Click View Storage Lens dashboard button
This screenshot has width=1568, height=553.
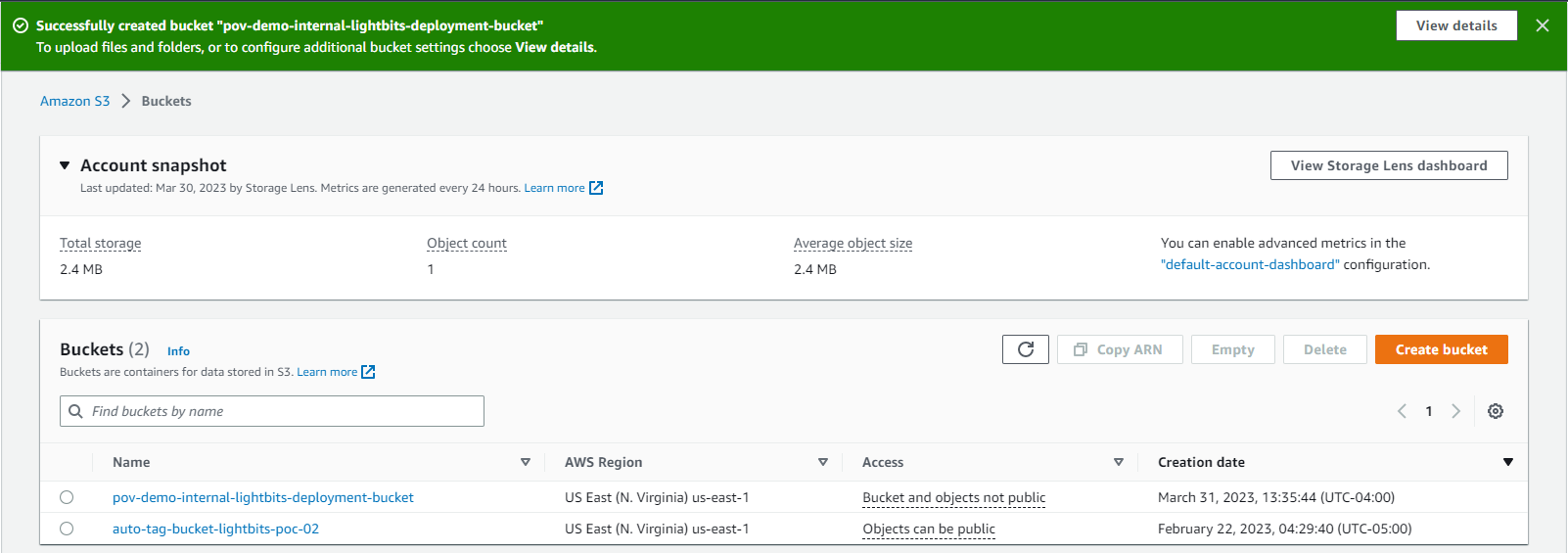click(x=1388, y=165)
